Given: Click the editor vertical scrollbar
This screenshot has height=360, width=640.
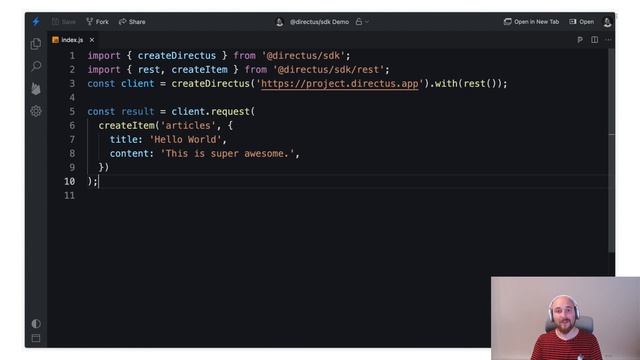Looking at the screenshot, I should (x=611, y=151).
